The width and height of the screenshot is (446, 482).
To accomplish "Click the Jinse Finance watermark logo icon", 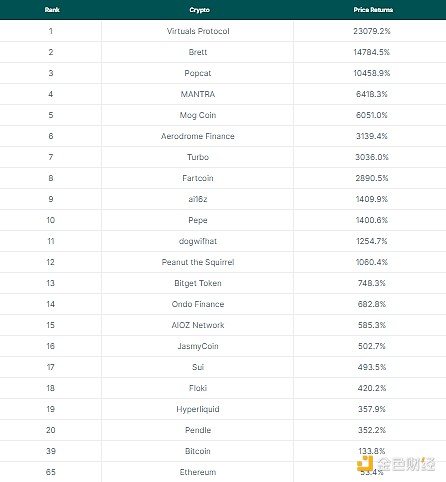I will (365, 463).
